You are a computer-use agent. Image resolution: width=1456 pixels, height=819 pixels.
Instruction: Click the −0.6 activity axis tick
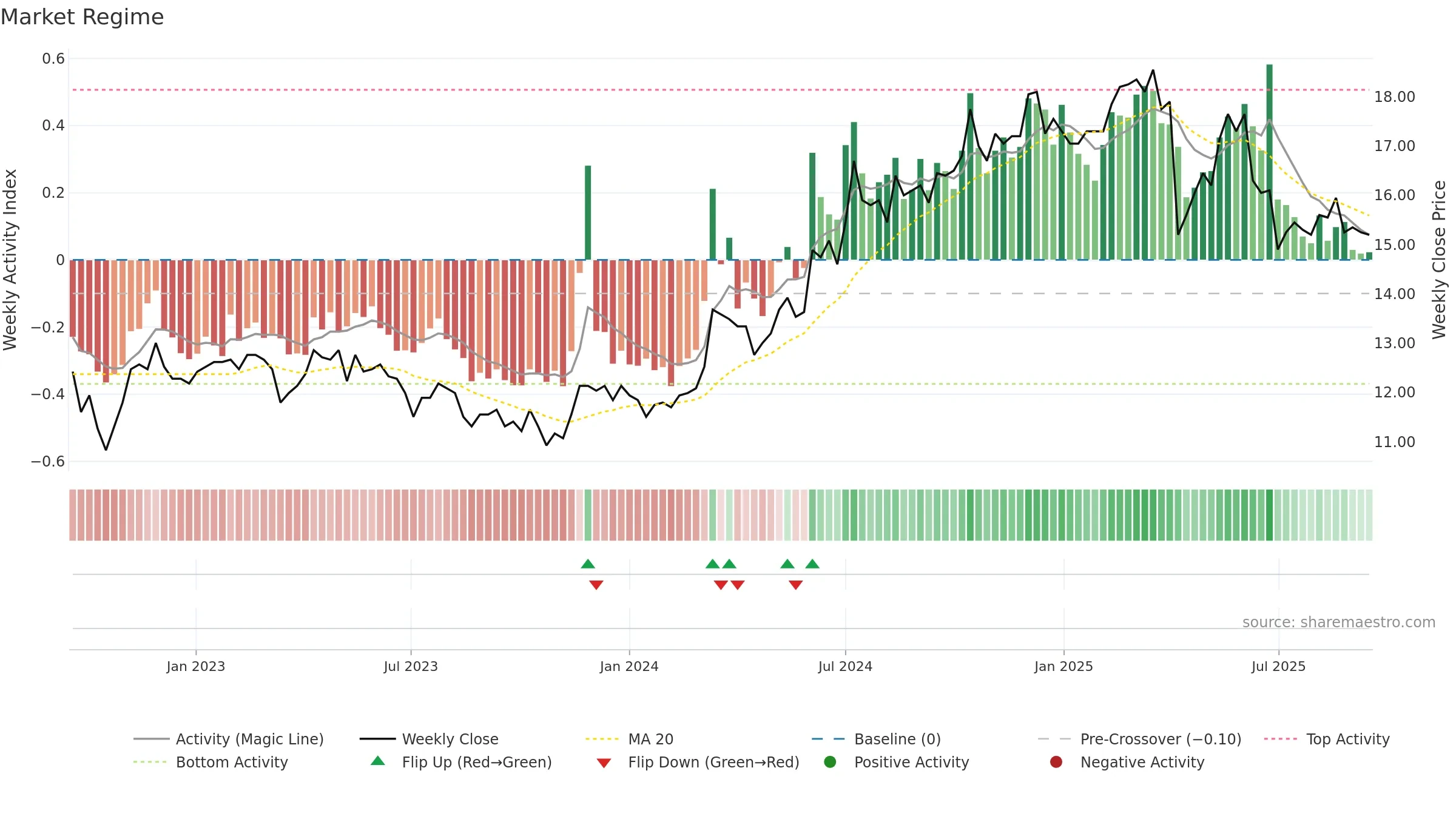point(48,462)
